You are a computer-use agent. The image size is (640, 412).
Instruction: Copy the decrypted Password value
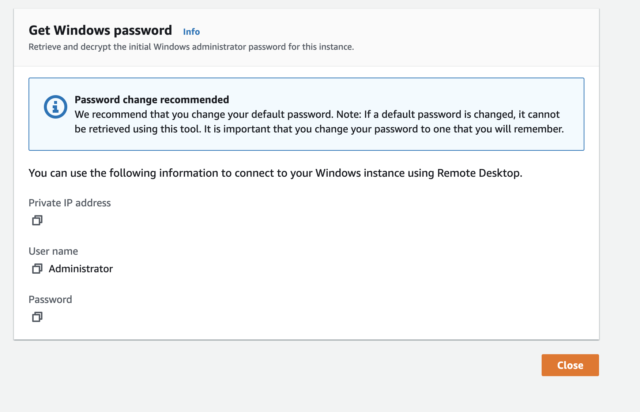(37, 317)
